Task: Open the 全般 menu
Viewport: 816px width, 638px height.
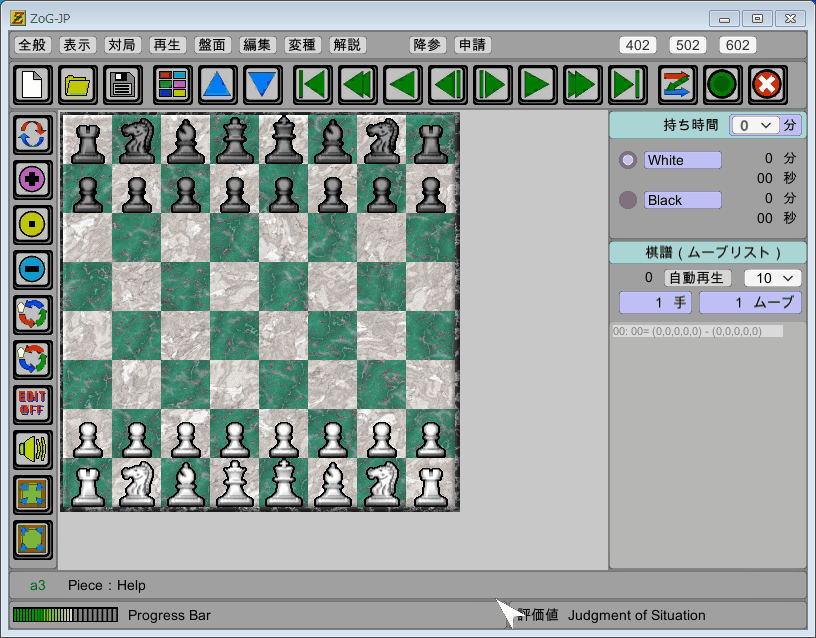Action: 32,45
